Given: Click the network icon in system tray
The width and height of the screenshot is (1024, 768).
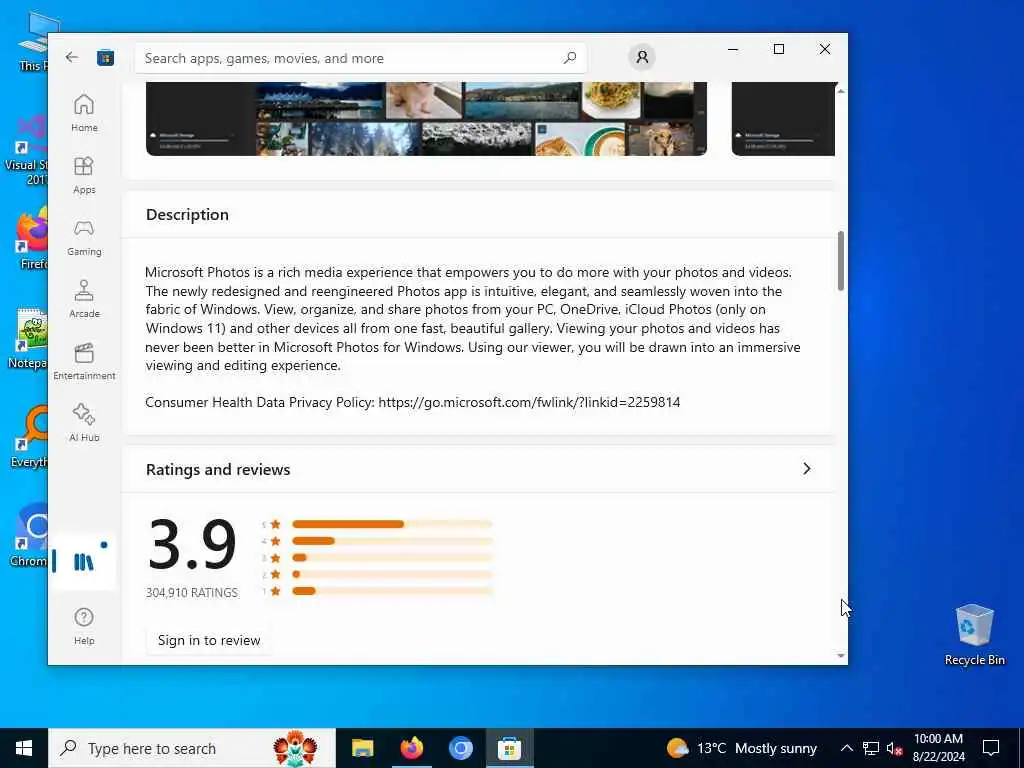Looking at the screenshot, I should click(x=871, y=748).
